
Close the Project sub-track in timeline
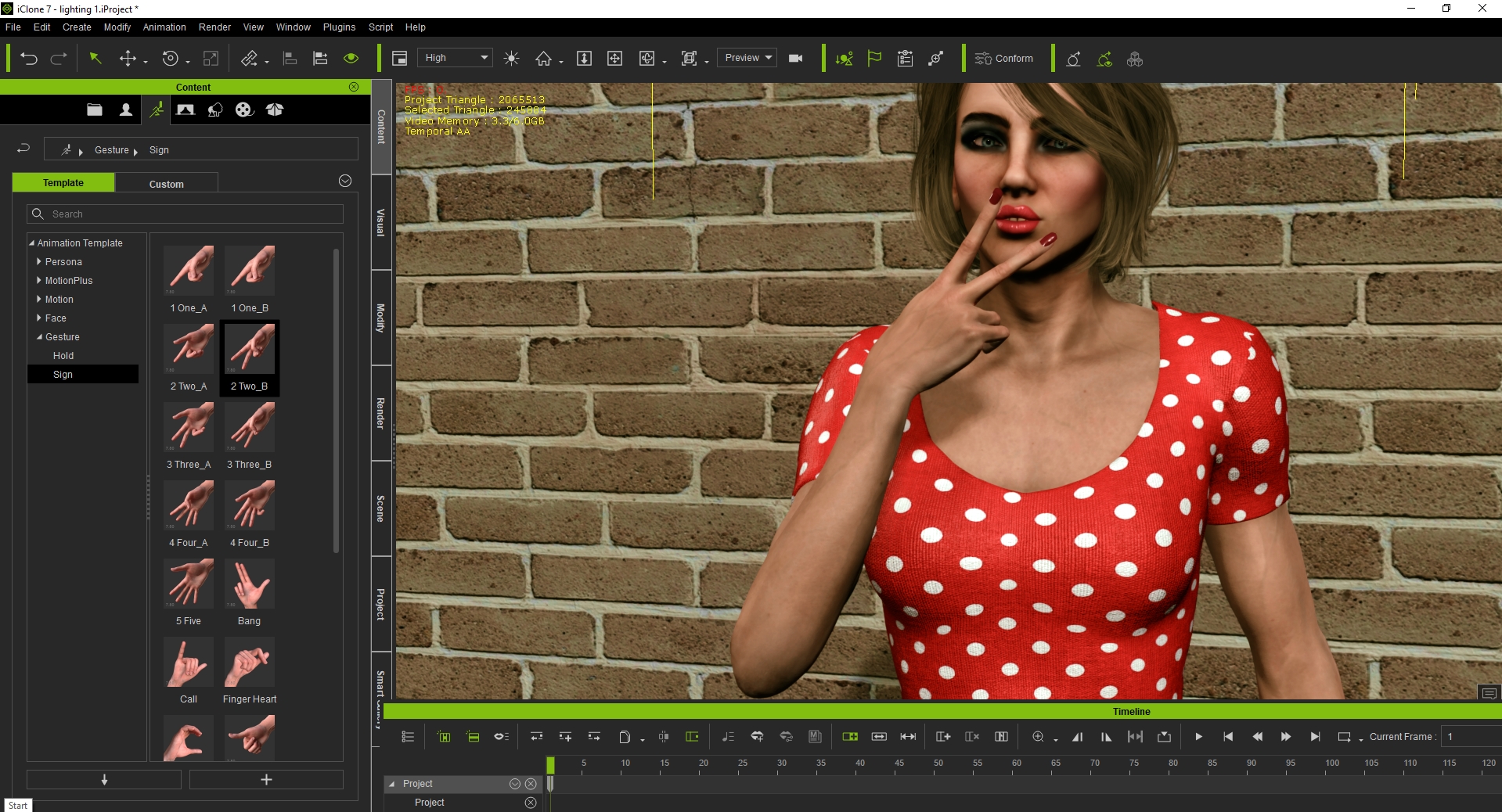[531, 803]
